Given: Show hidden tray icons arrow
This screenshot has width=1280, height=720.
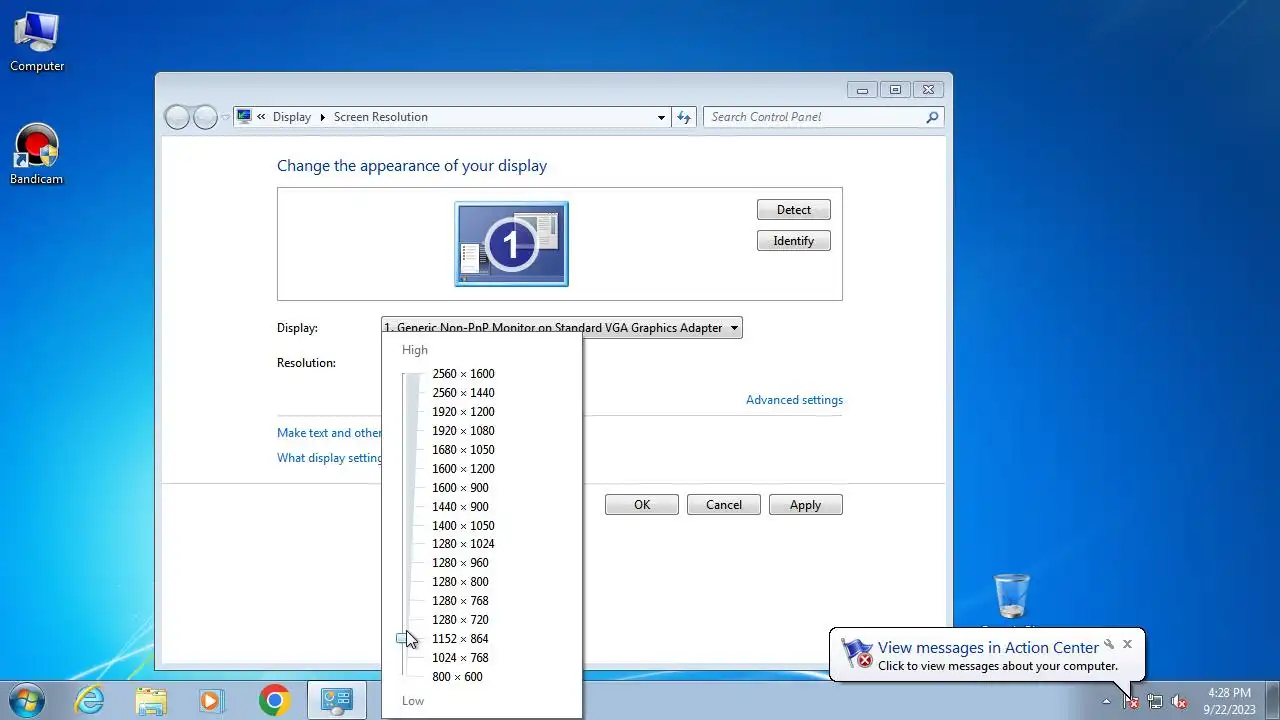Looking at the screenshot, I should (1106, 701).
